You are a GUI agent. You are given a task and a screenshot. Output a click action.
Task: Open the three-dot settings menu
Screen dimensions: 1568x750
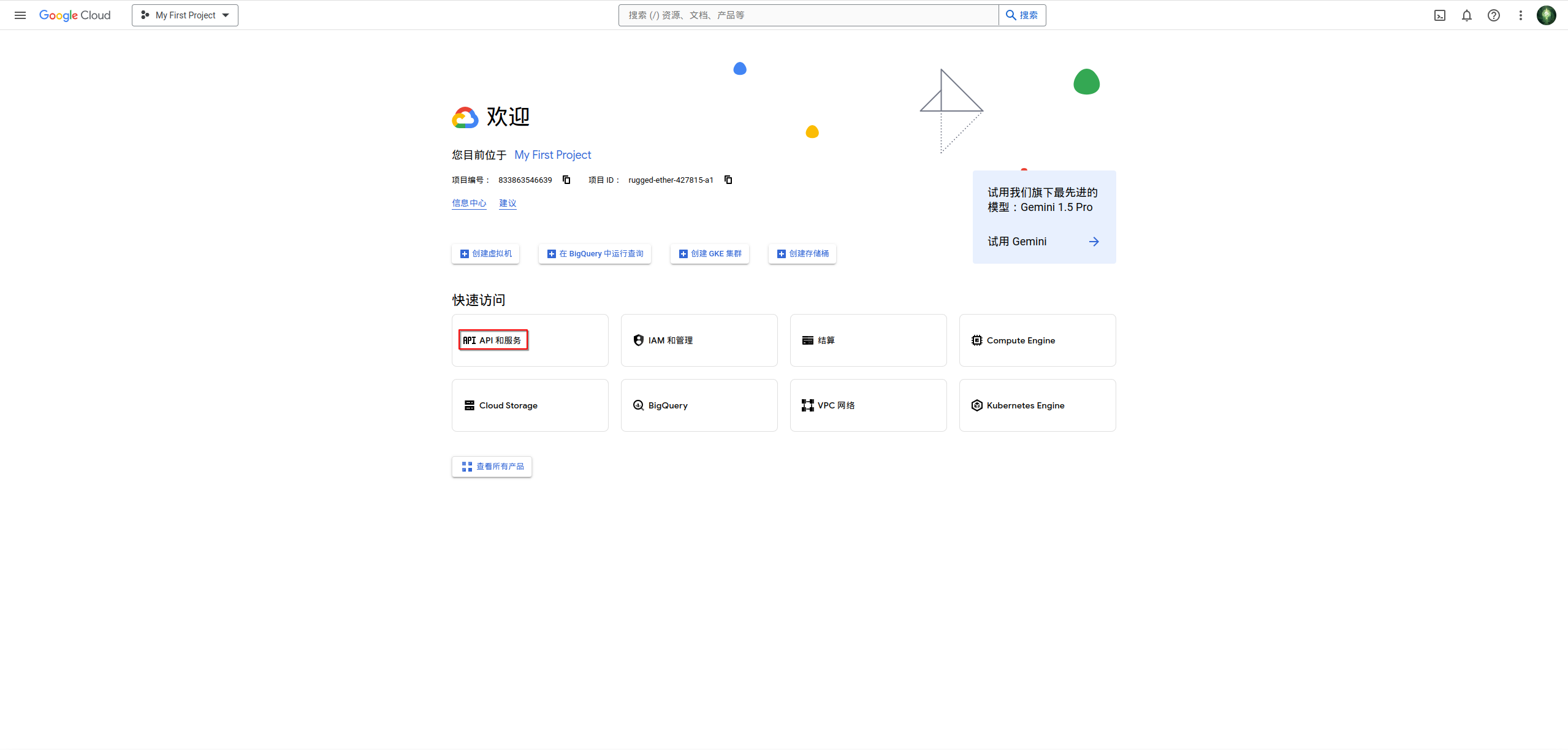click(1521, 15)
